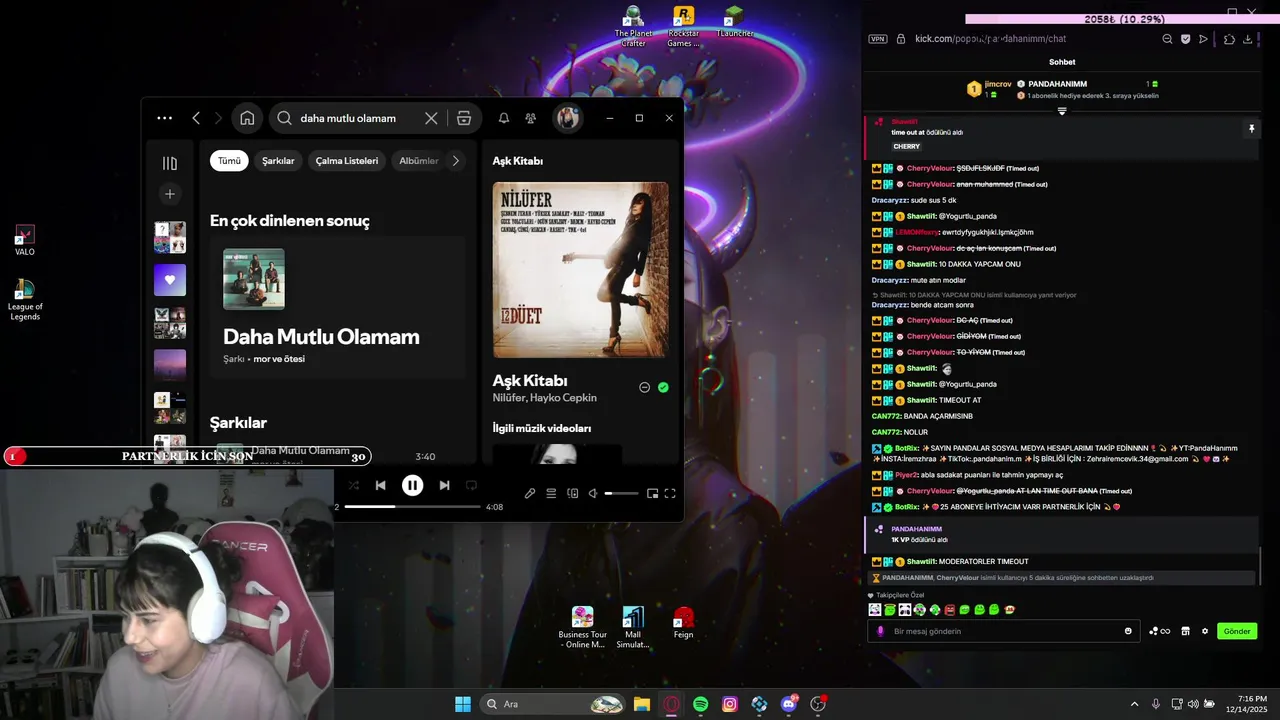Open the Spotify miniplayer icon
This screenshot has width=1280, height=720.
click(652, 493)
